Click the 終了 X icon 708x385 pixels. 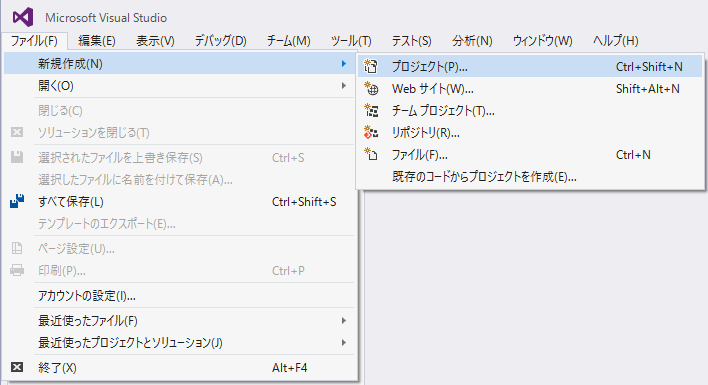pyautogui.click(x=17, y=367)
